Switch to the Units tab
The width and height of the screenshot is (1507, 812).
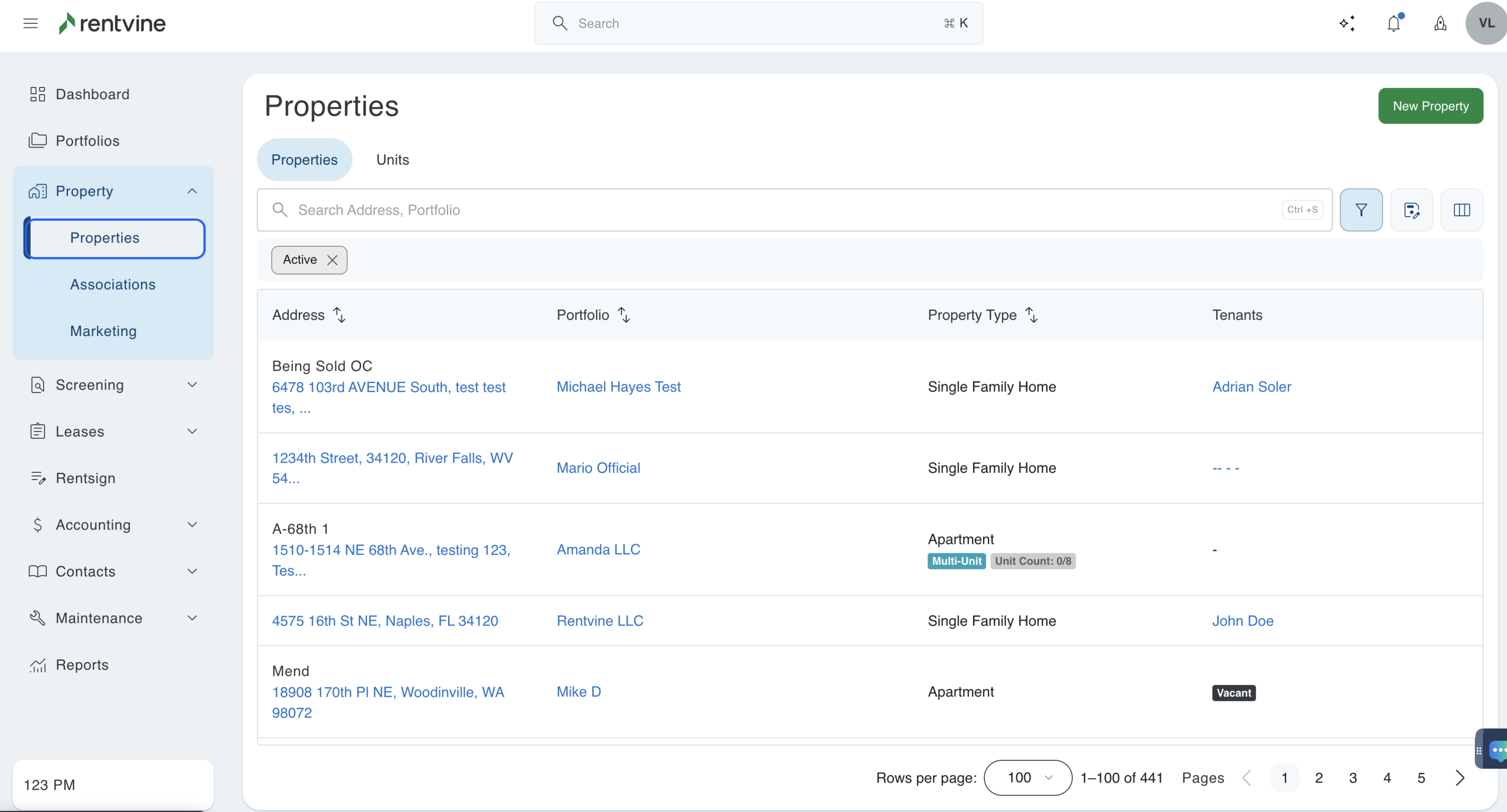click(x=392, y=160)
